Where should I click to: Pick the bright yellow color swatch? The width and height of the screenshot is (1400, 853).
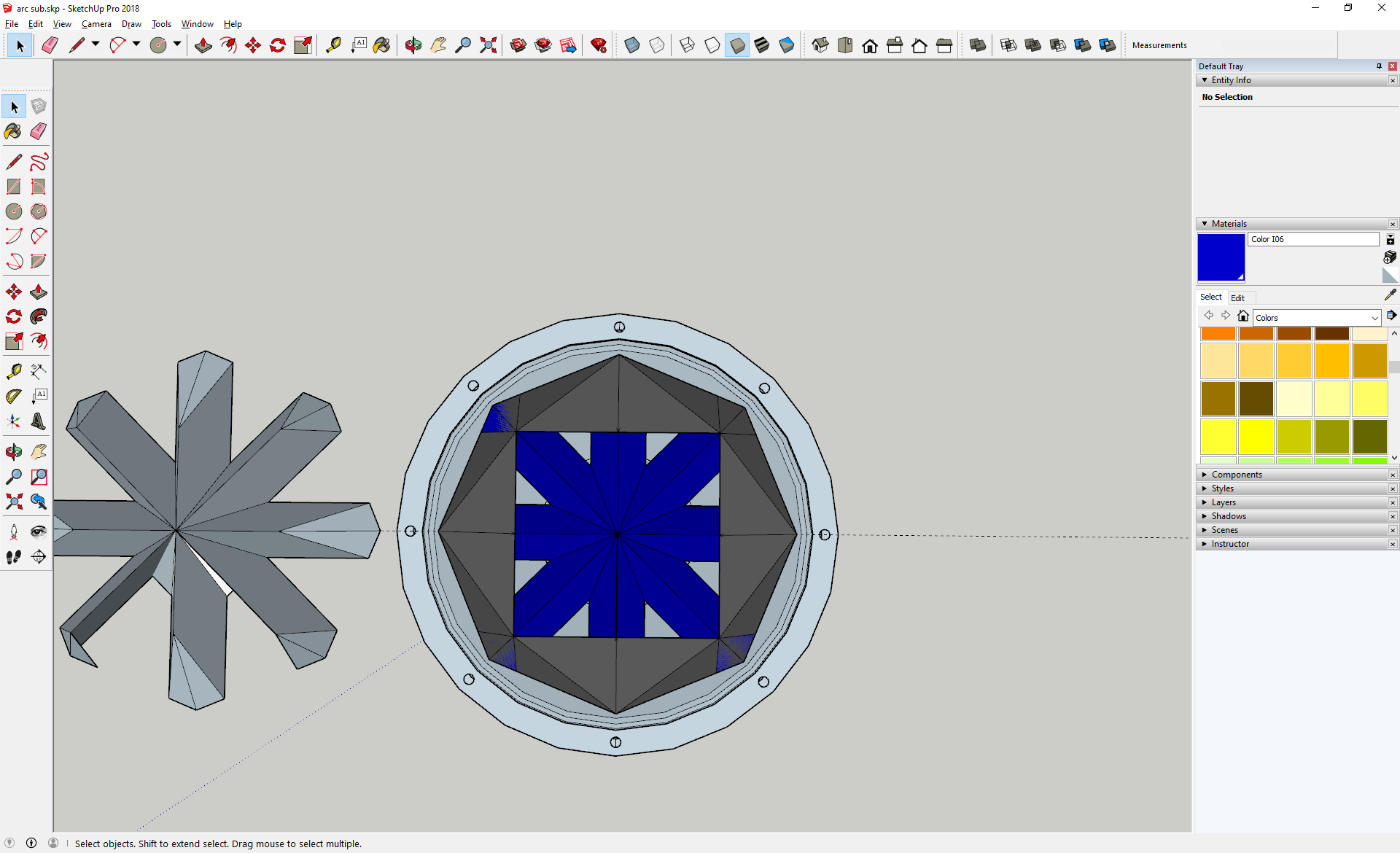(x=1256, y=436)
